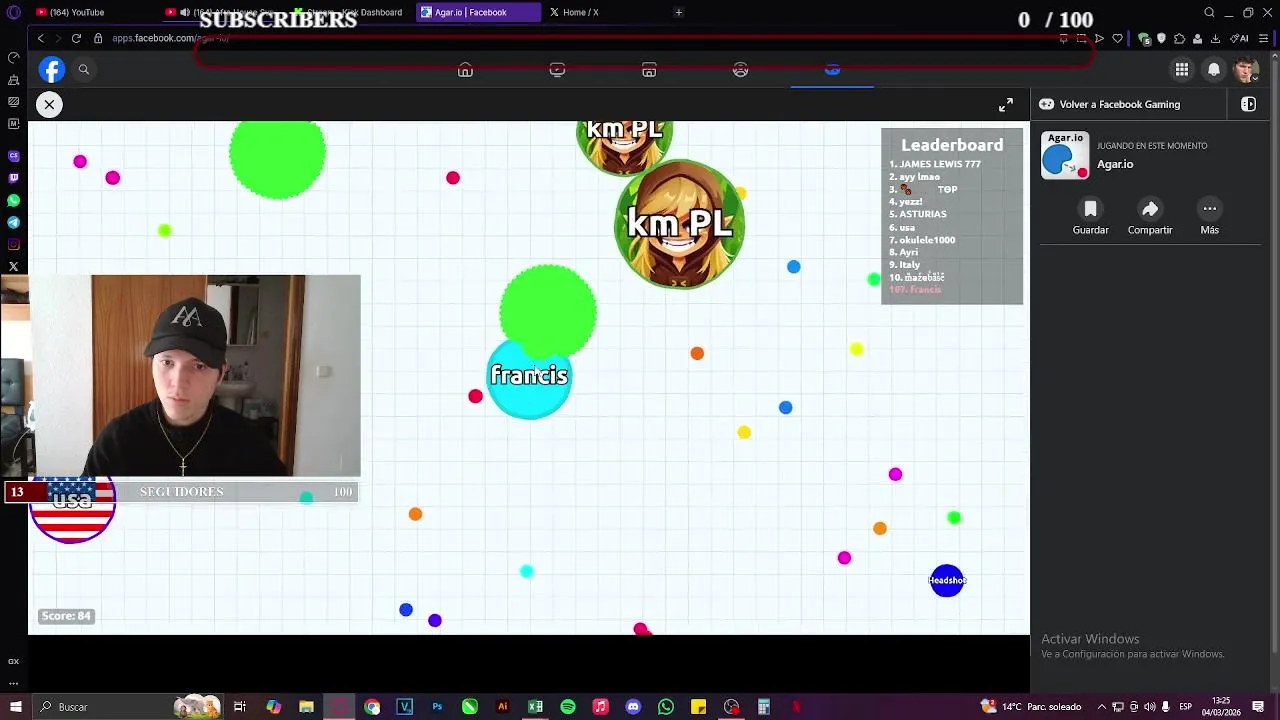Open browser extensions puzzle icon
Image resolution: width=1280 pixels, height=720 pixels.
point(1180,38)
